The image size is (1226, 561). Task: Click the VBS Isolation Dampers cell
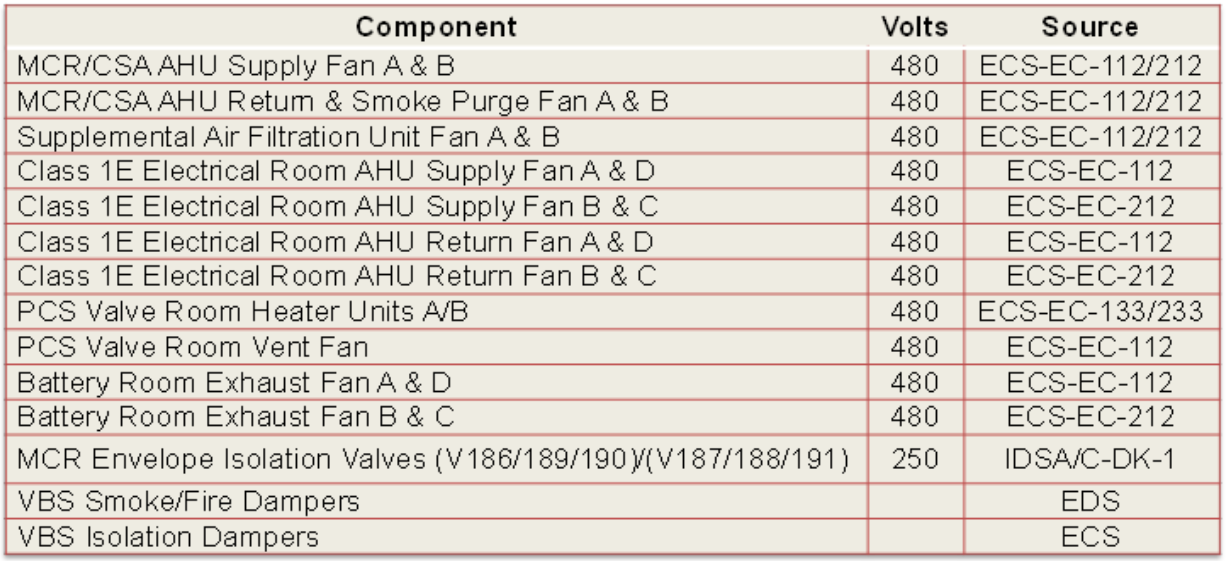(437, 536)
